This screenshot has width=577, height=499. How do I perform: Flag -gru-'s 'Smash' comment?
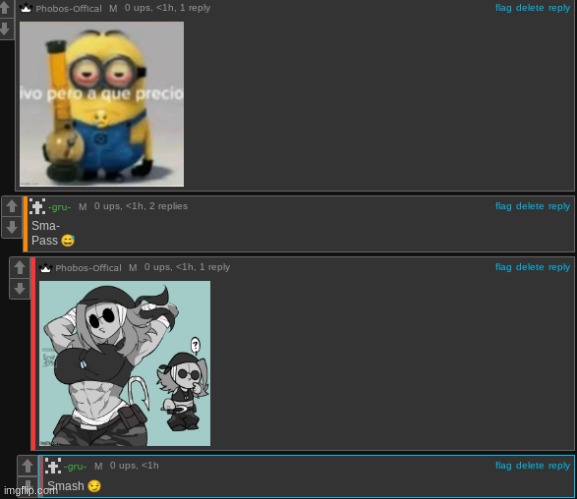(503, 466)
